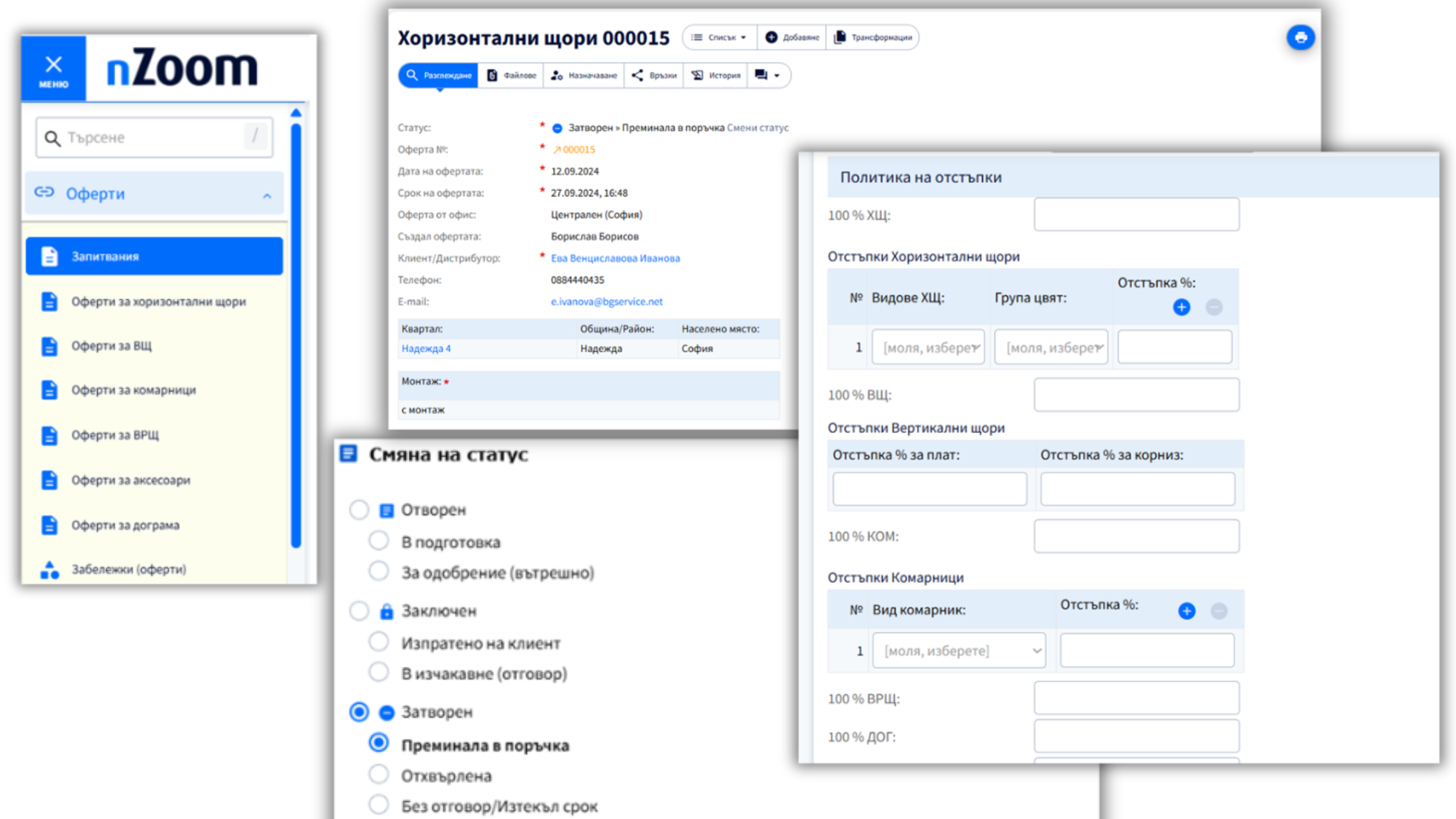Click the Добавяне button
This screenshot has height=819, width=1456.
coord(792,37)
